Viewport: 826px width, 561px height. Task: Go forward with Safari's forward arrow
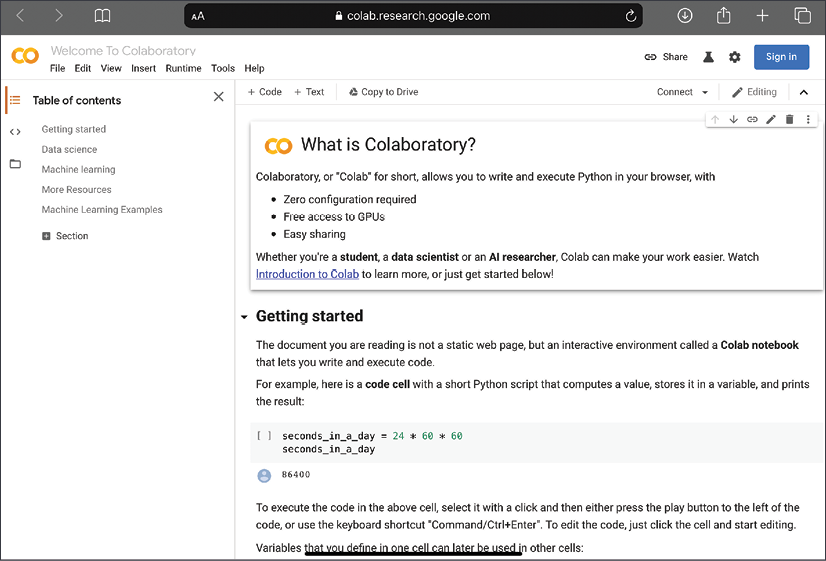[x=58, y=16]
